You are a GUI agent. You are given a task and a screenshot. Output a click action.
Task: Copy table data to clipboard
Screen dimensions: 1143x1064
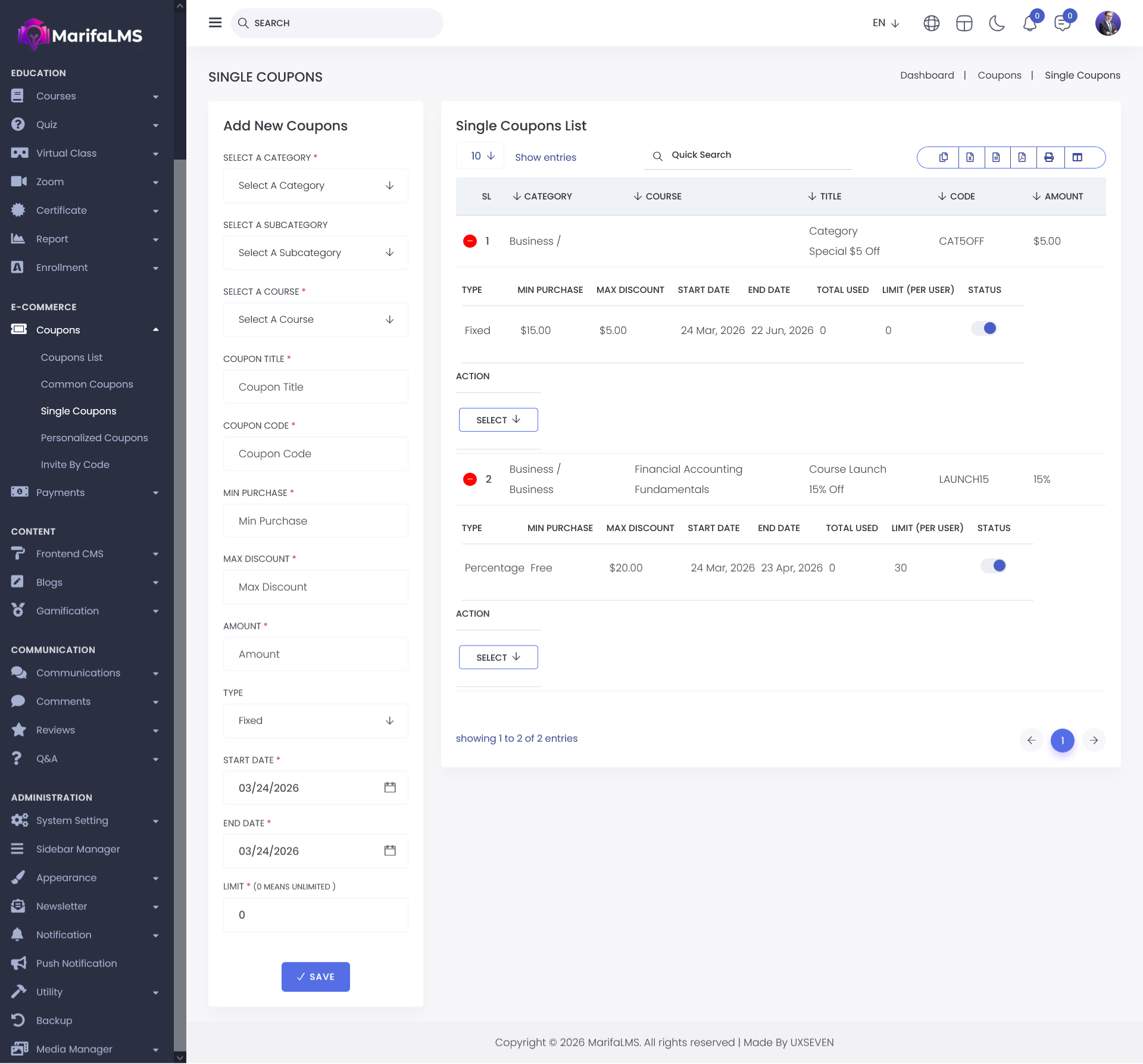(x=944, y=157)
